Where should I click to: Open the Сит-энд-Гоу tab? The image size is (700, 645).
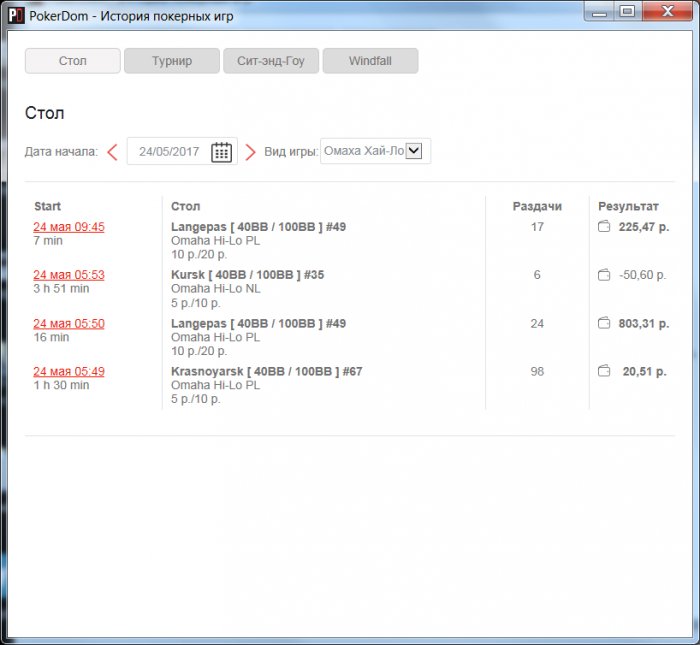coord(271,61)
